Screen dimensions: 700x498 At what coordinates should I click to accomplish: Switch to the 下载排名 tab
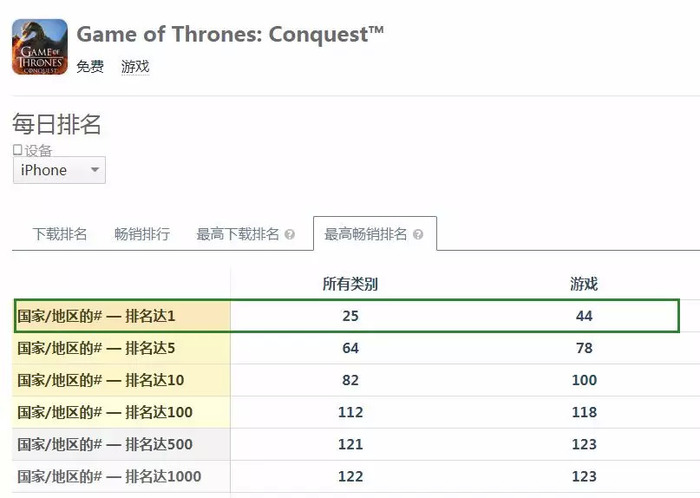[60, 234]
